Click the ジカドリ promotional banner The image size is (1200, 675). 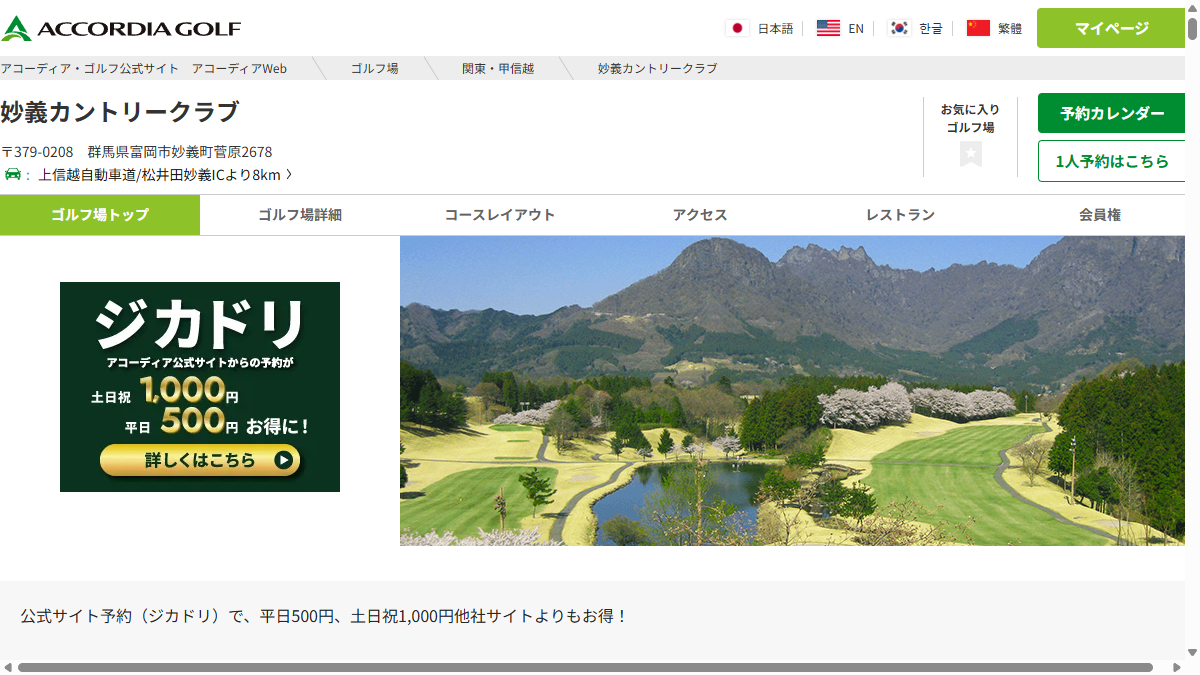tap(200, 387)
